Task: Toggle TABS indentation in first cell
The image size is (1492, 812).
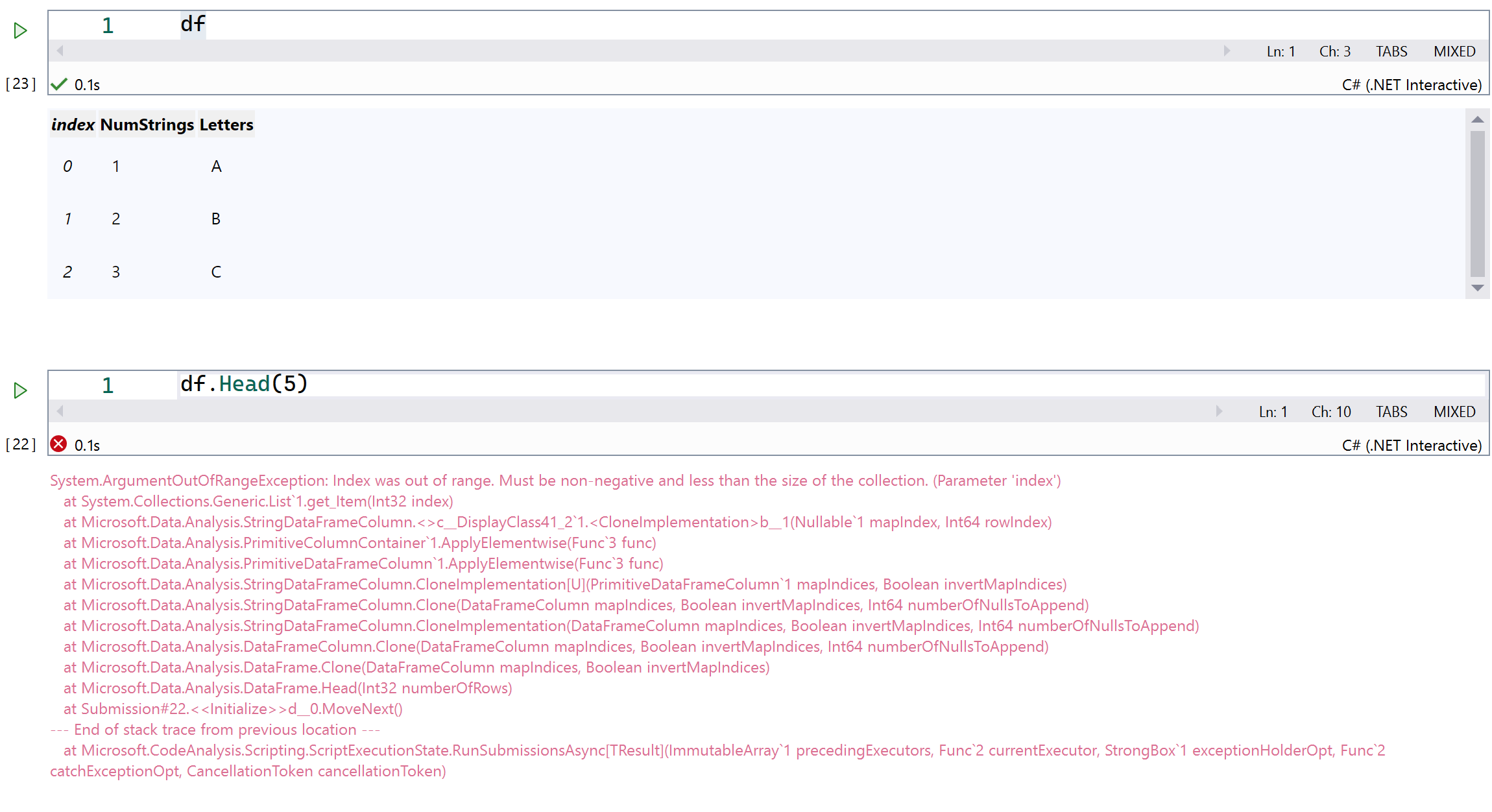Action: tap(1391, 51)
